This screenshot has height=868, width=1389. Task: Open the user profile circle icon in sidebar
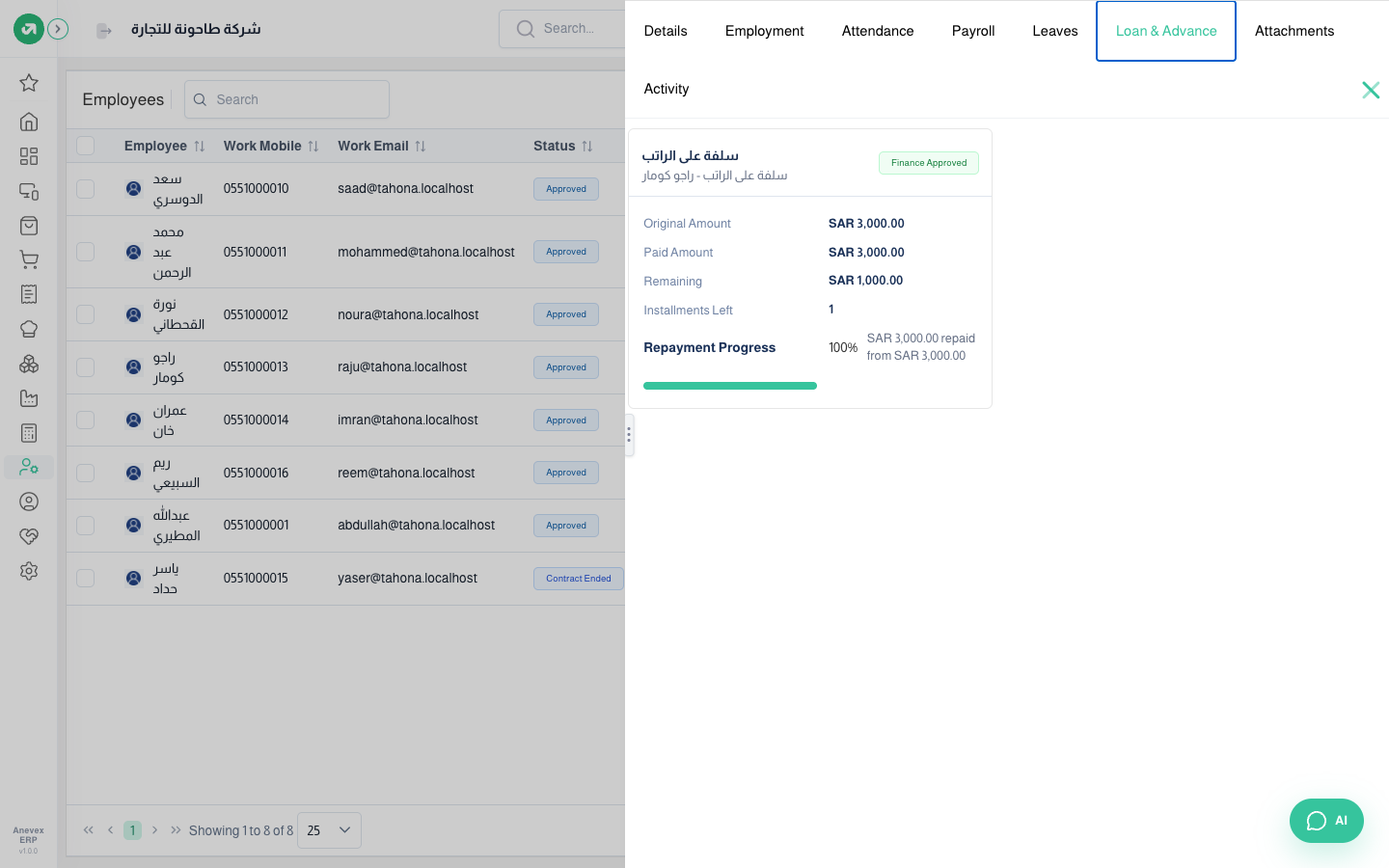pos(29,502)
